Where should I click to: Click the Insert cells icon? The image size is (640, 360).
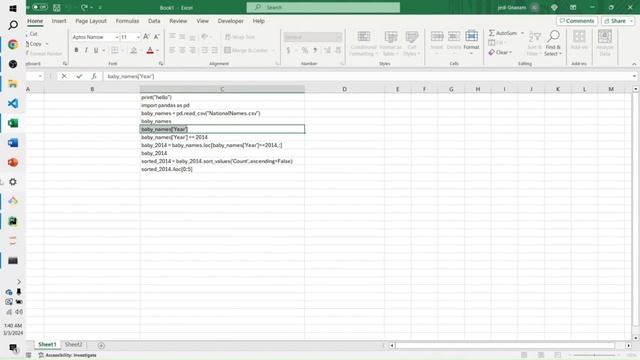pyautogui.click(x=437, y=36)
